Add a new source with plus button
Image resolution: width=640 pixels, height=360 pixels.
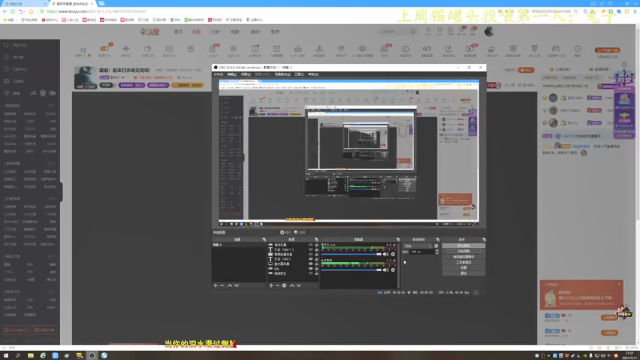click(x=271, y=285)
